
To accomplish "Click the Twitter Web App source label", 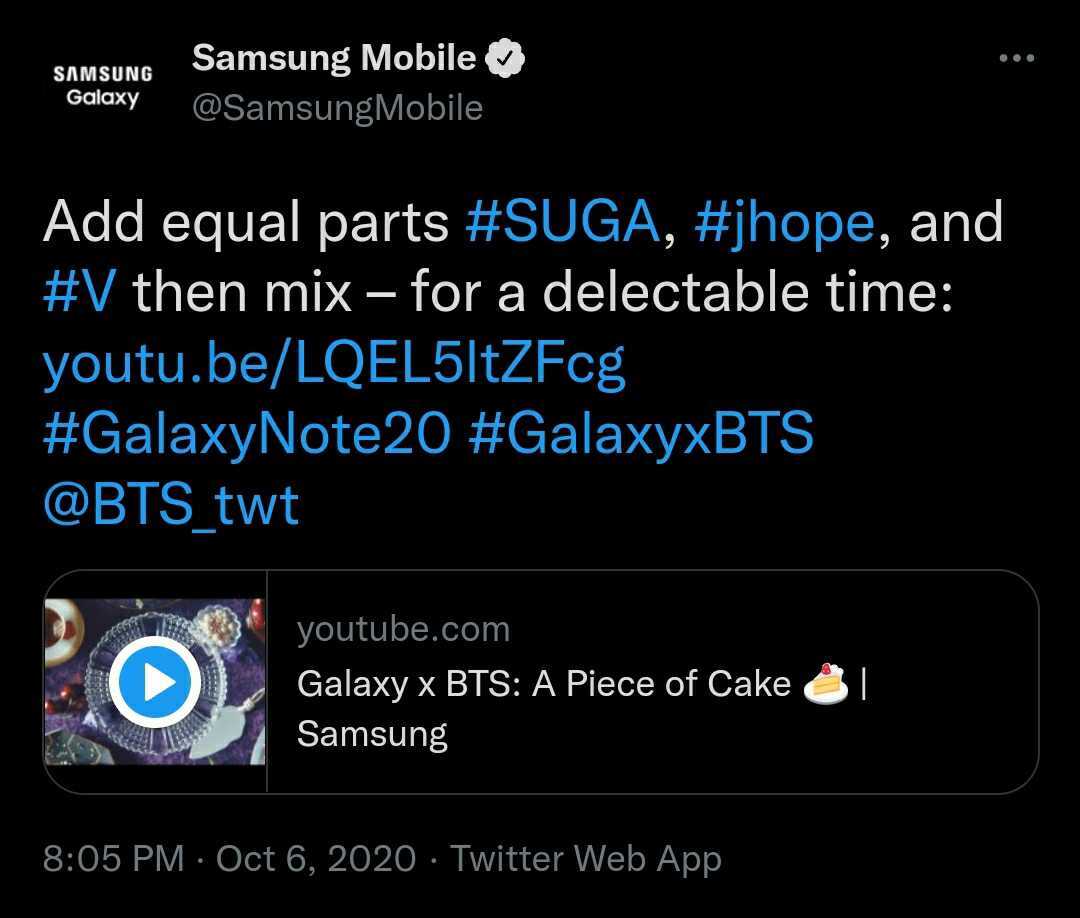I will [585, 858].
